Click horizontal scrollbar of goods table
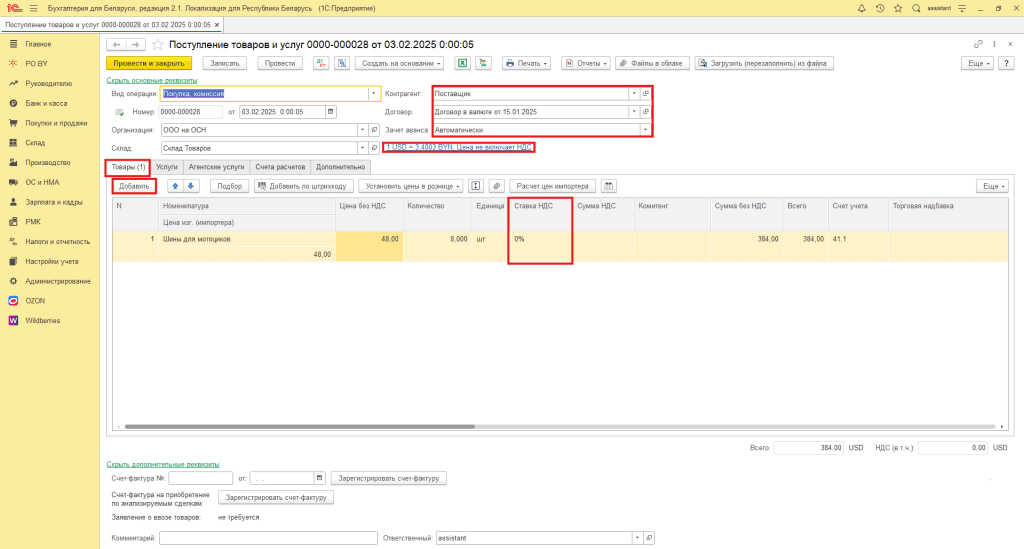Screen dimensions: 1024x549 pyautogui.click(x=299, y=427)
